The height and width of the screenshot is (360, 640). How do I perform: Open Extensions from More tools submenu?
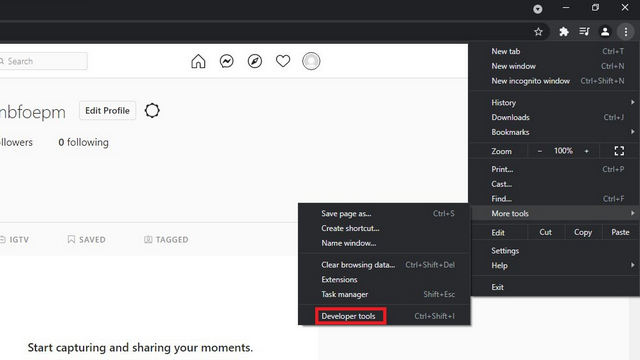(x=384, y=280)
